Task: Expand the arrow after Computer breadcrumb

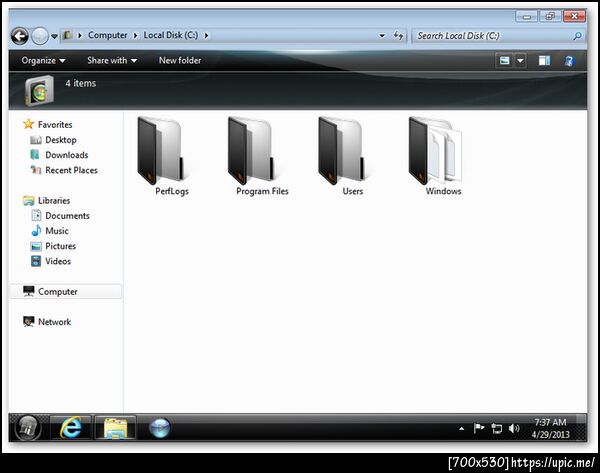Action: (135, 36)
